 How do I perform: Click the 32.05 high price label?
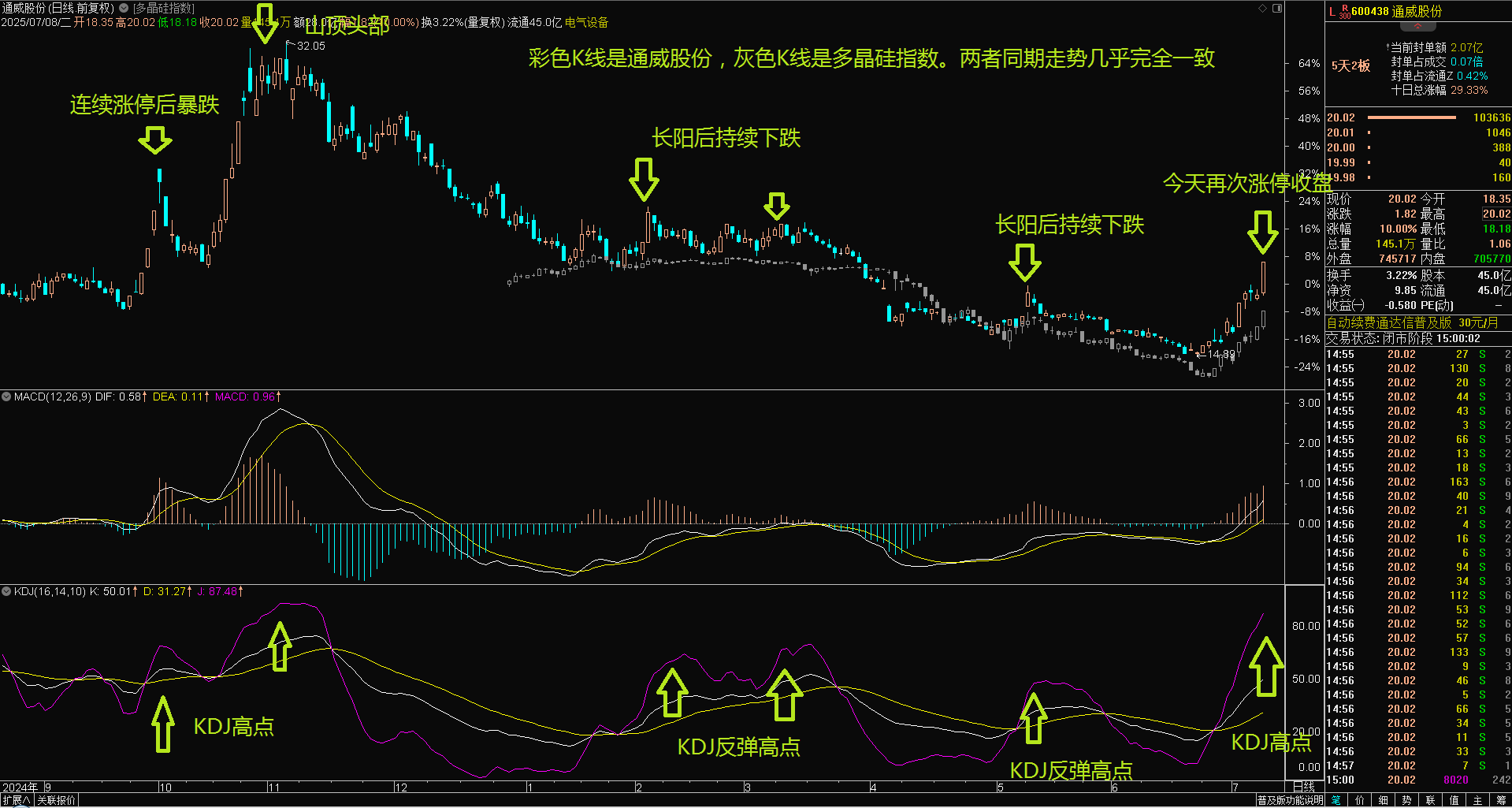click(311, 46)
